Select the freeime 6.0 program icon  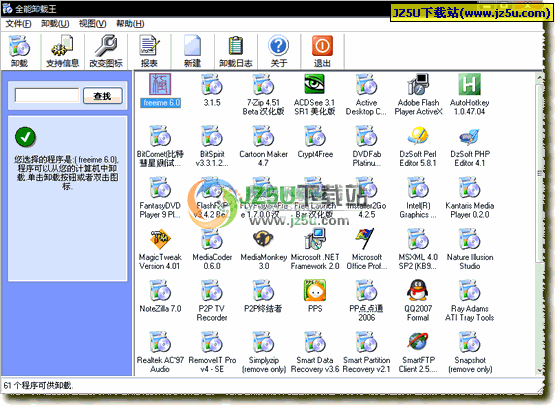point(160,84)
